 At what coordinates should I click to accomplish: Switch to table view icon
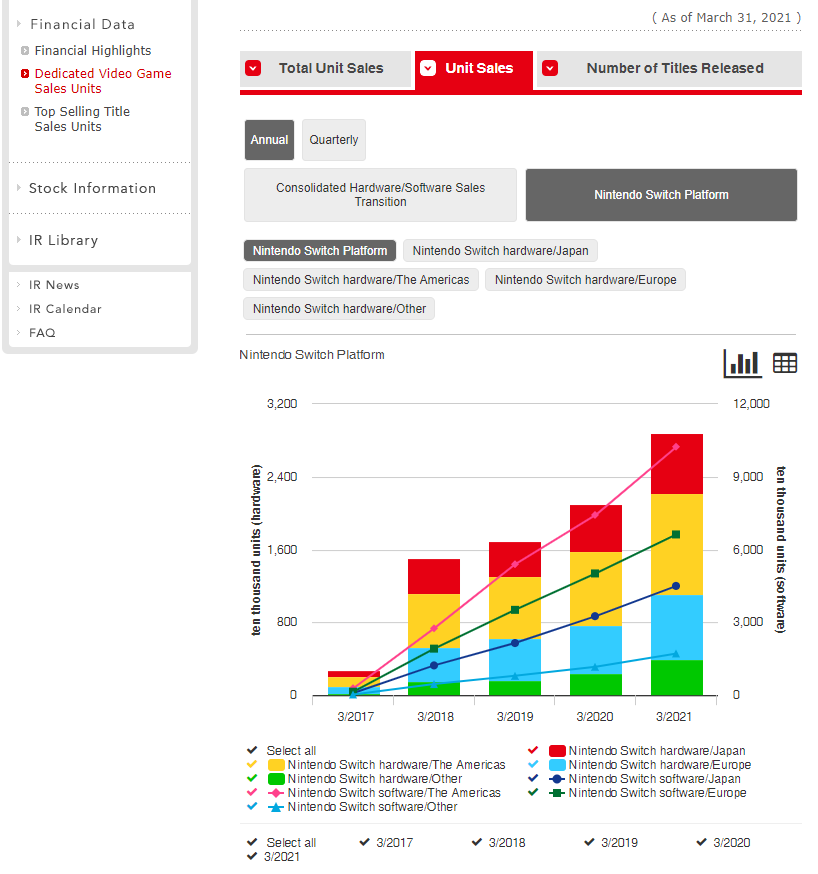tap(785, 363)
